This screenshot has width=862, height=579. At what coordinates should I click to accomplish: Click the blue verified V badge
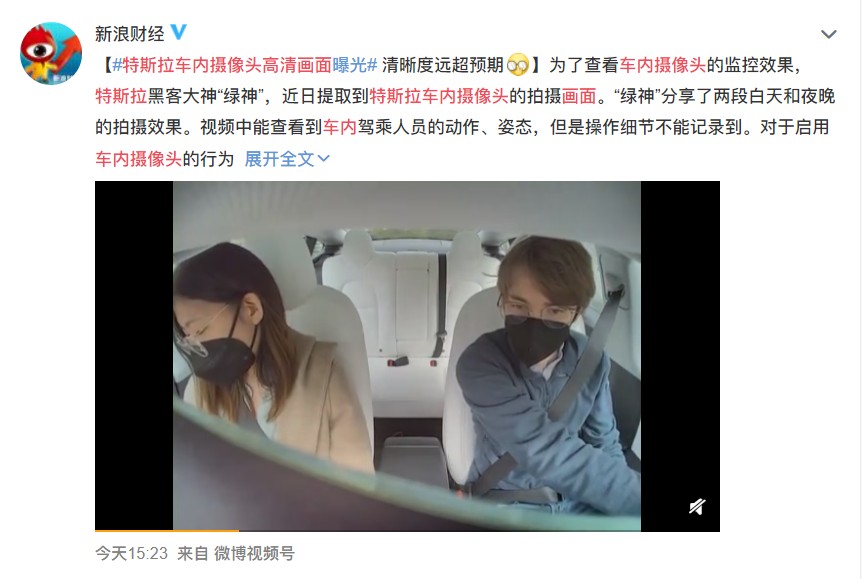point(179,32)
